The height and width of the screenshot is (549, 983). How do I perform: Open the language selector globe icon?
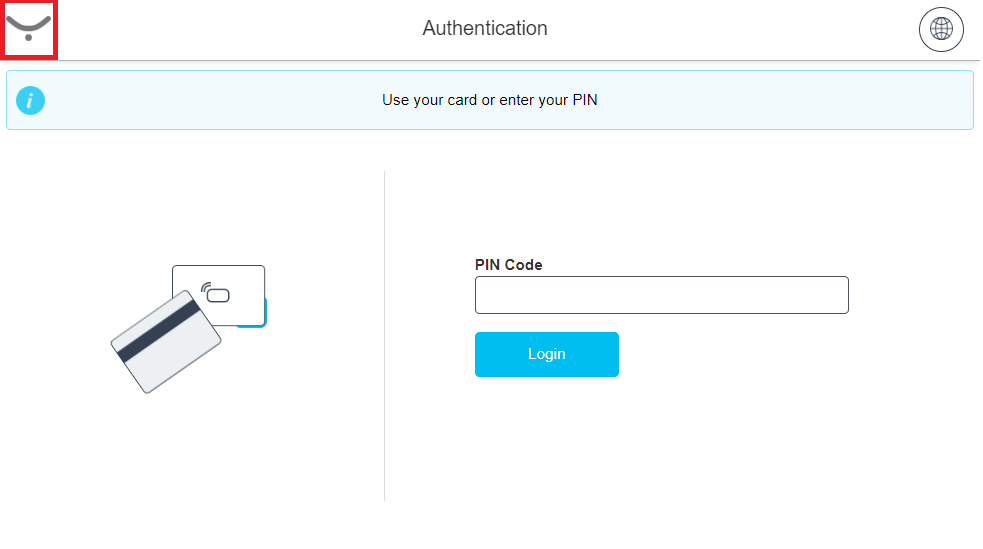(x=941, y=29)
